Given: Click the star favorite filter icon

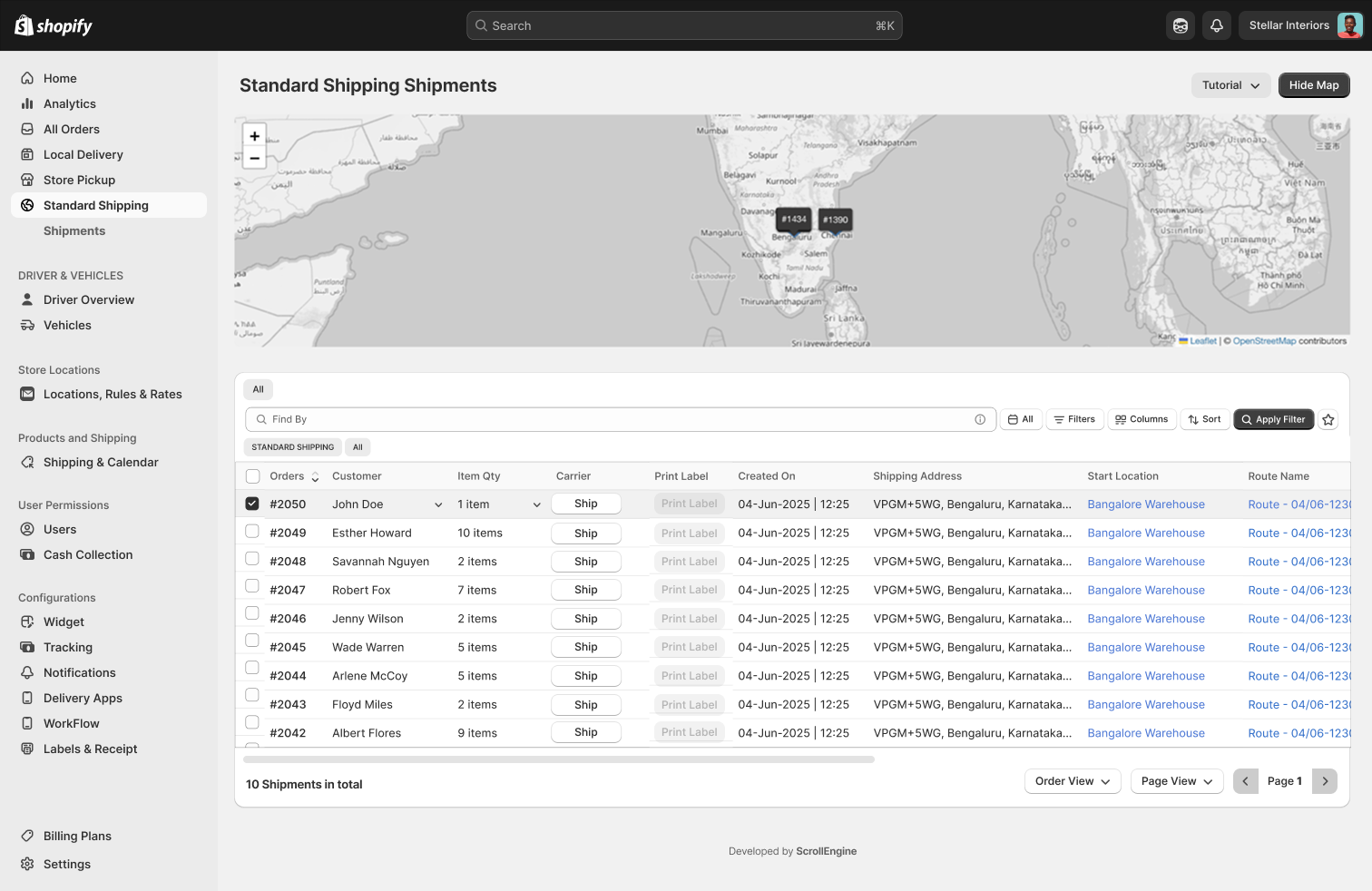Looking at the screenshot, I should tap(1328, 419).
